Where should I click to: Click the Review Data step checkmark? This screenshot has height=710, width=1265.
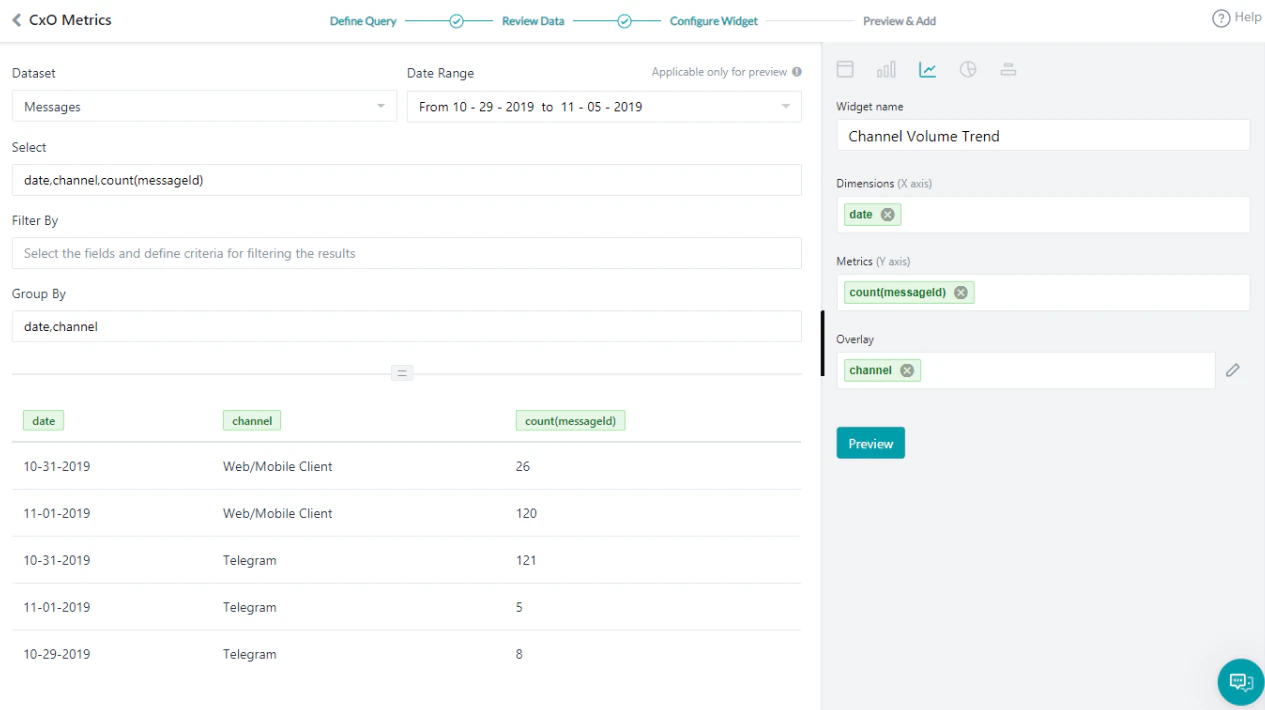coord(624,21)
